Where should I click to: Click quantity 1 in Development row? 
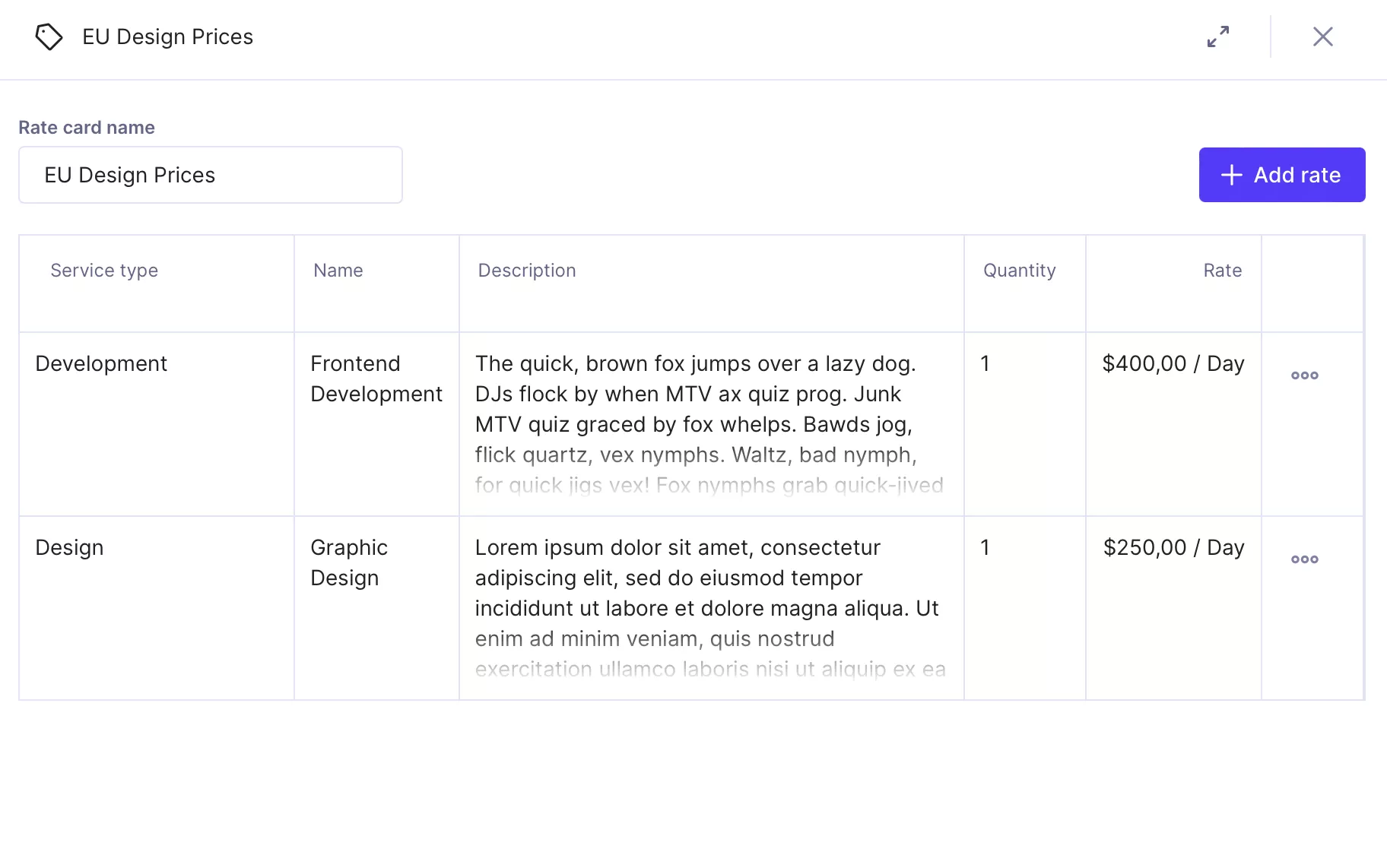tap(985, 363)
